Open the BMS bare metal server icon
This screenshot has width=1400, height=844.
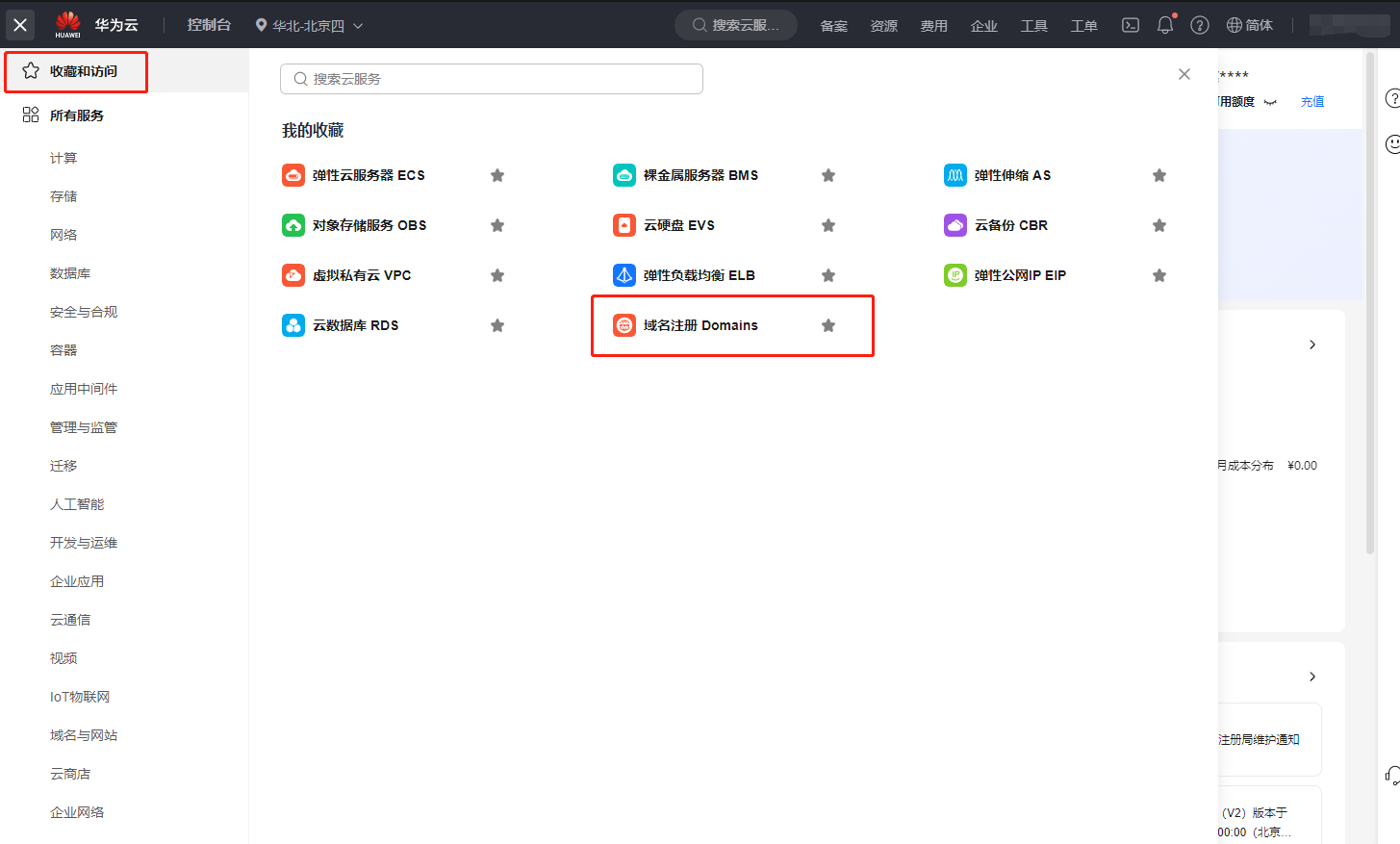tap(624, 175)
